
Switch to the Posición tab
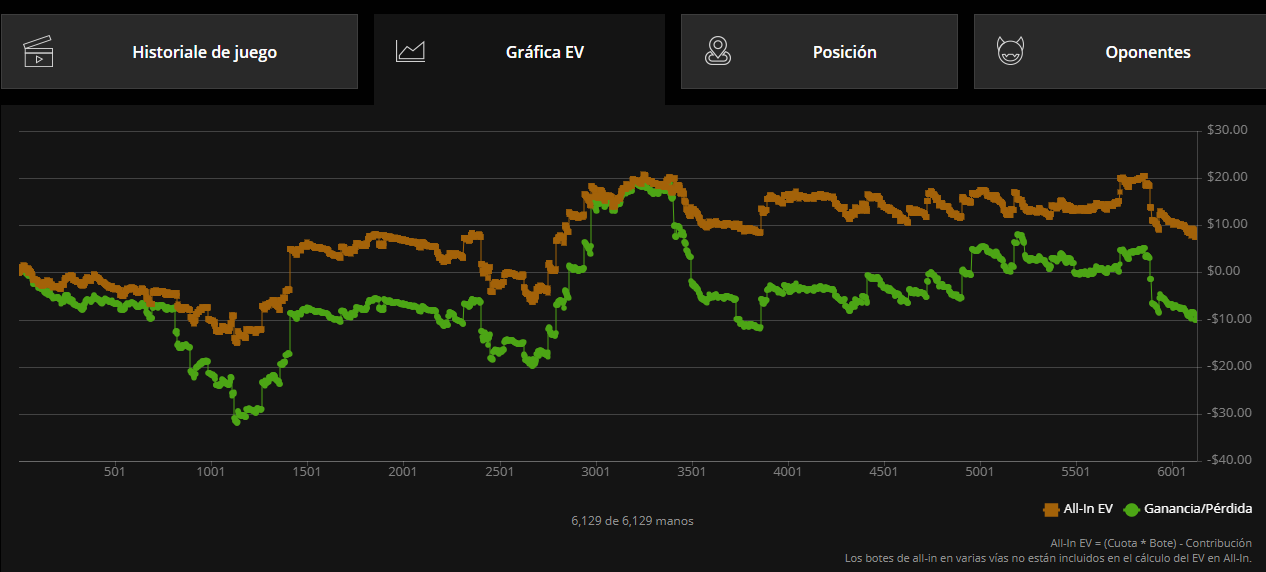tap(819, 52)
